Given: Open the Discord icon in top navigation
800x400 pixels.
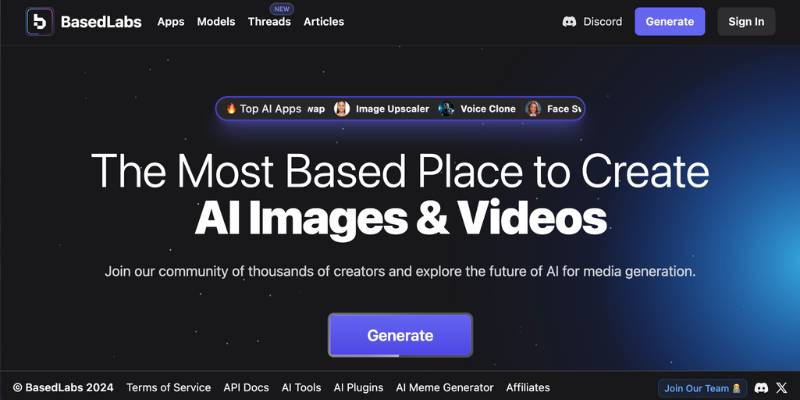Looking at the screenshot, I should click(x=569, y=22).
